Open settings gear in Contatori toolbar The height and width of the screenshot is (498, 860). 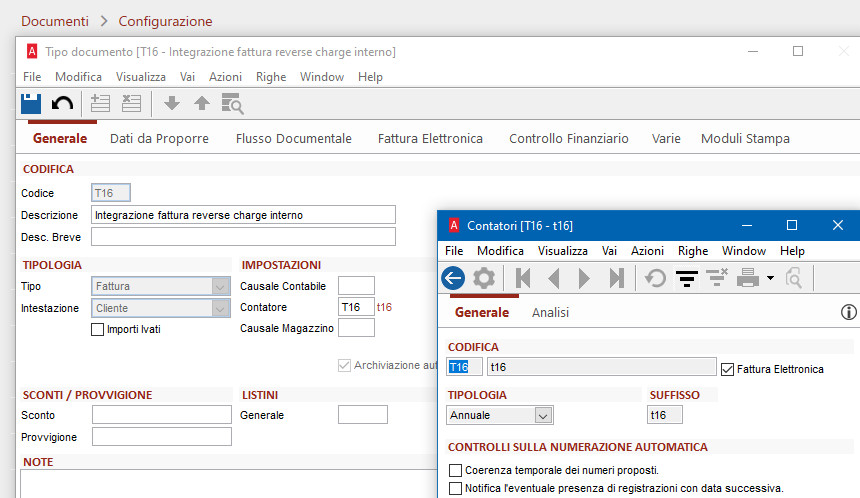point(484,278)
